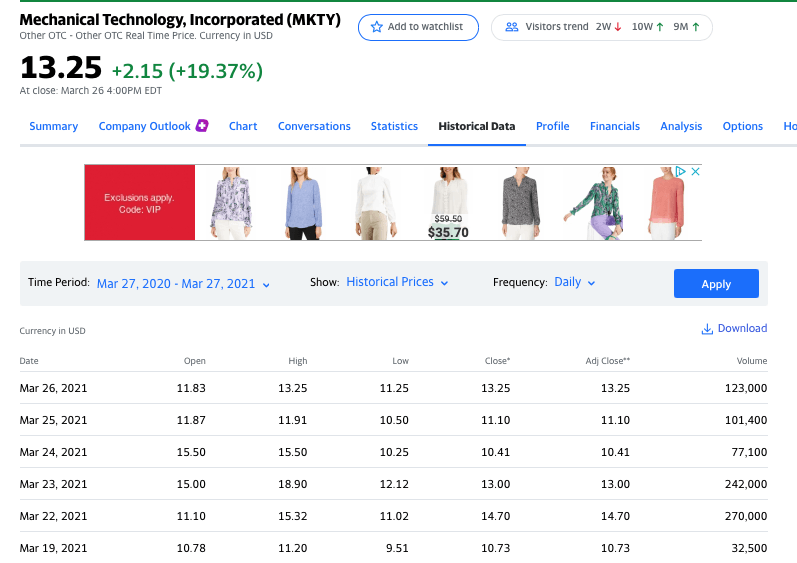Click the 77,100 volume value
797x563 pixels.
pyautogui.click(x=749, y=452)
